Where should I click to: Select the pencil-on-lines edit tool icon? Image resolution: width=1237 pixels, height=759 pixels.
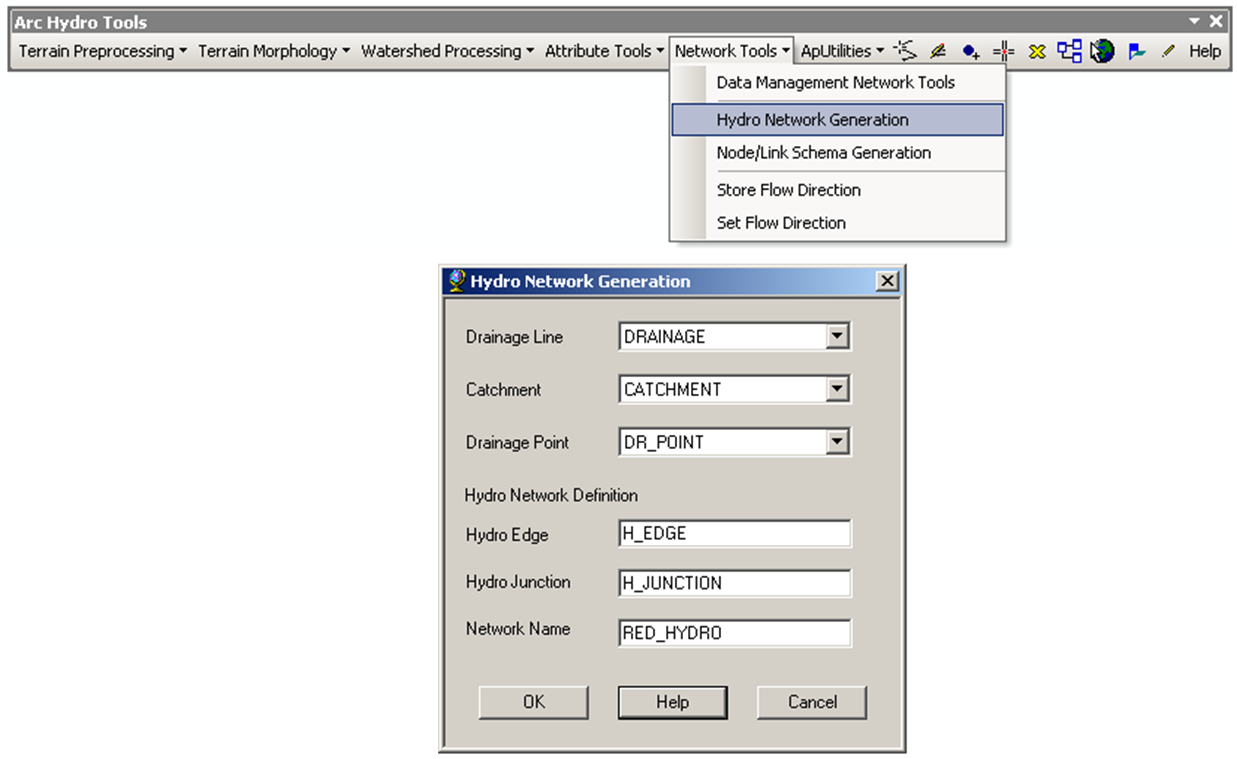click(x=938, y=51)
